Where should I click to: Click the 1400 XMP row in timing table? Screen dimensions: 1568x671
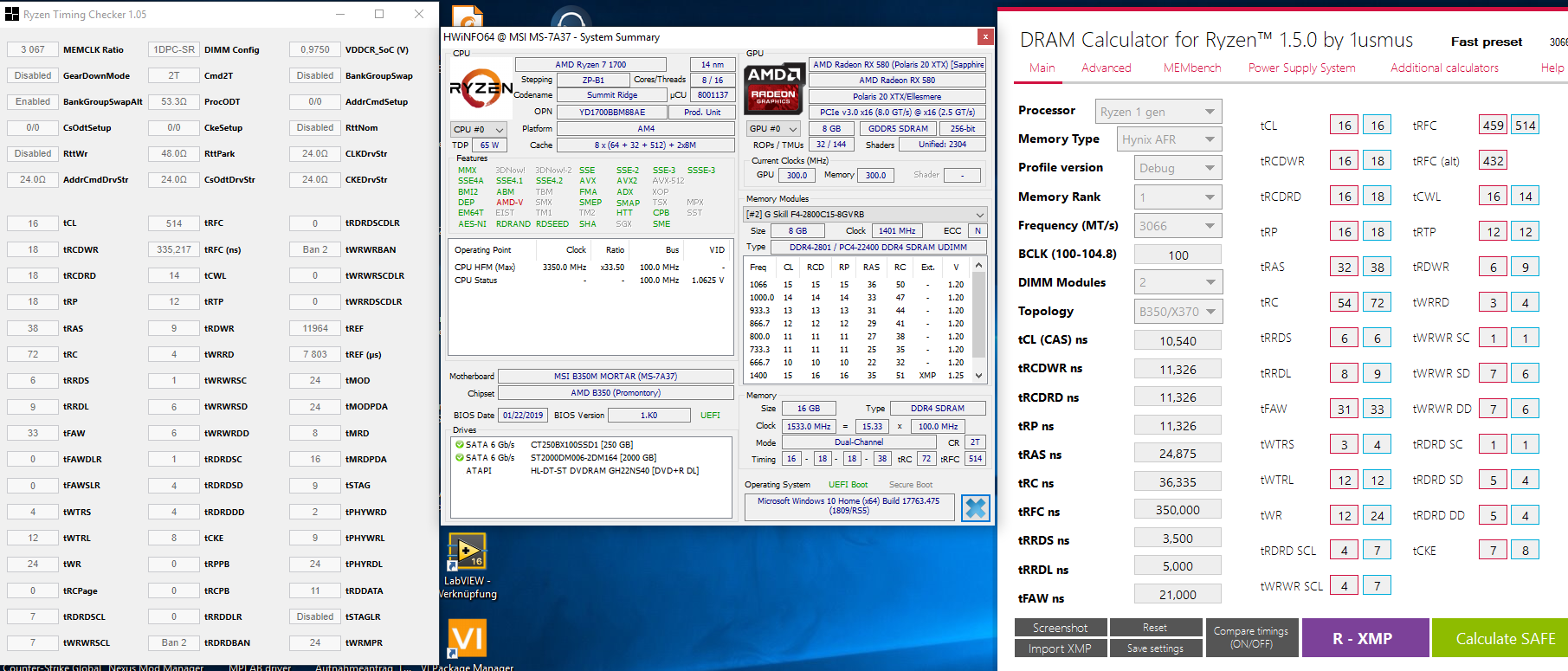857,376
